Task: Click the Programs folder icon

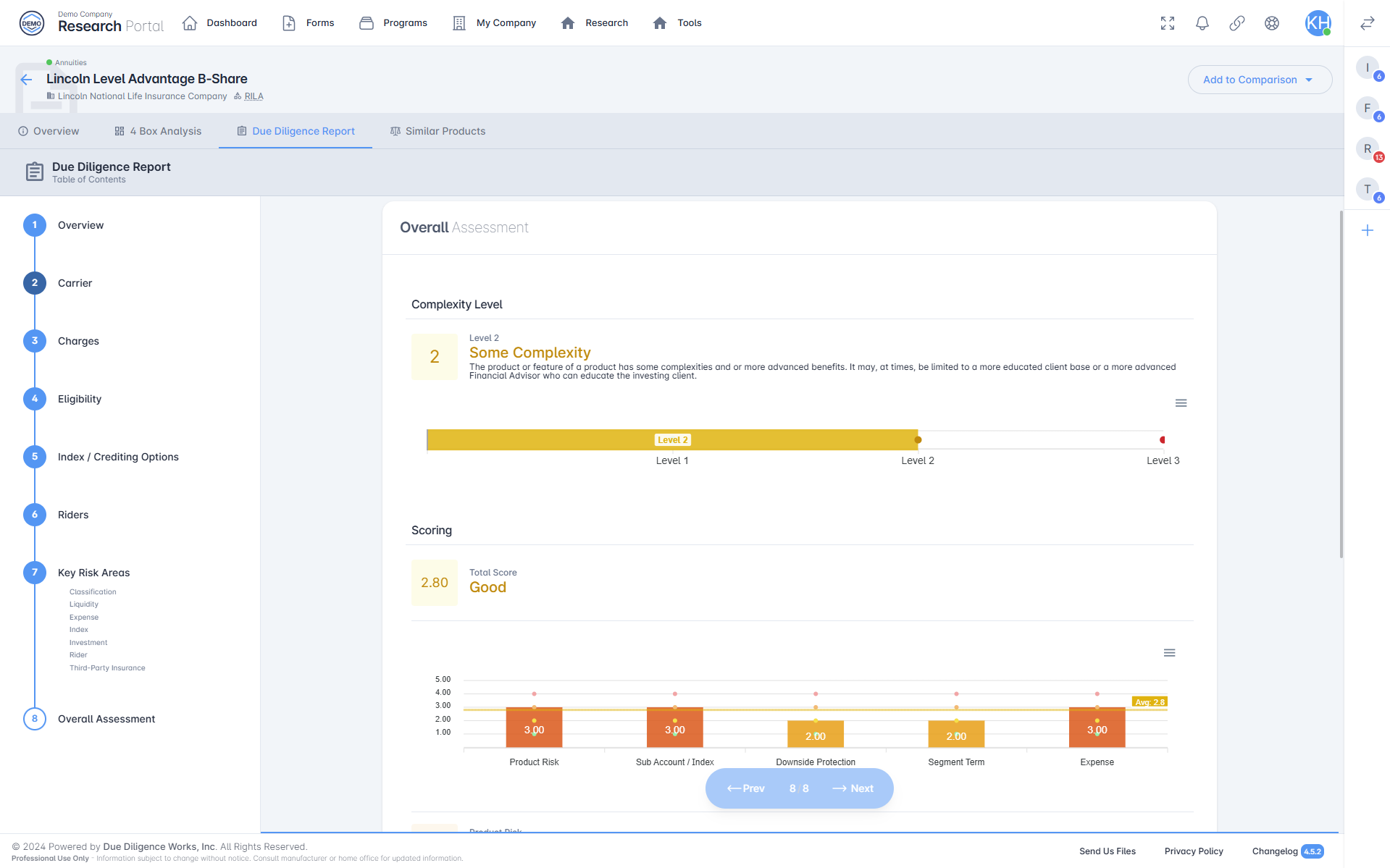Action: [x=367, y=23]
